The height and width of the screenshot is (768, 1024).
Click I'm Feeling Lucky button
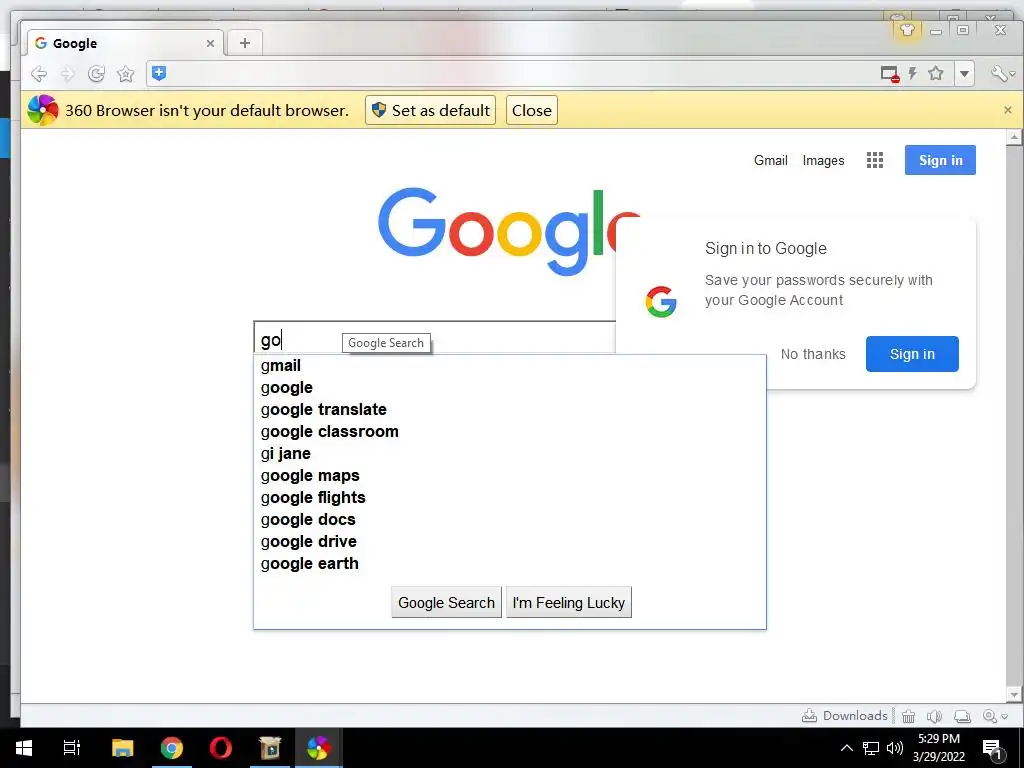click(568, 602)
